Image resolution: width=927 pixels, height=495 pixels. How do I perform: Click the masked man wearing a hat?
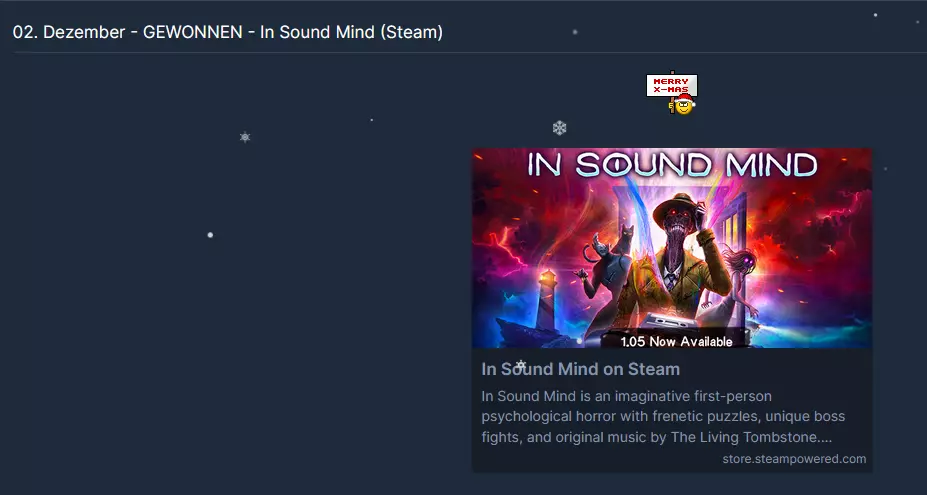[x=679, y=254]
